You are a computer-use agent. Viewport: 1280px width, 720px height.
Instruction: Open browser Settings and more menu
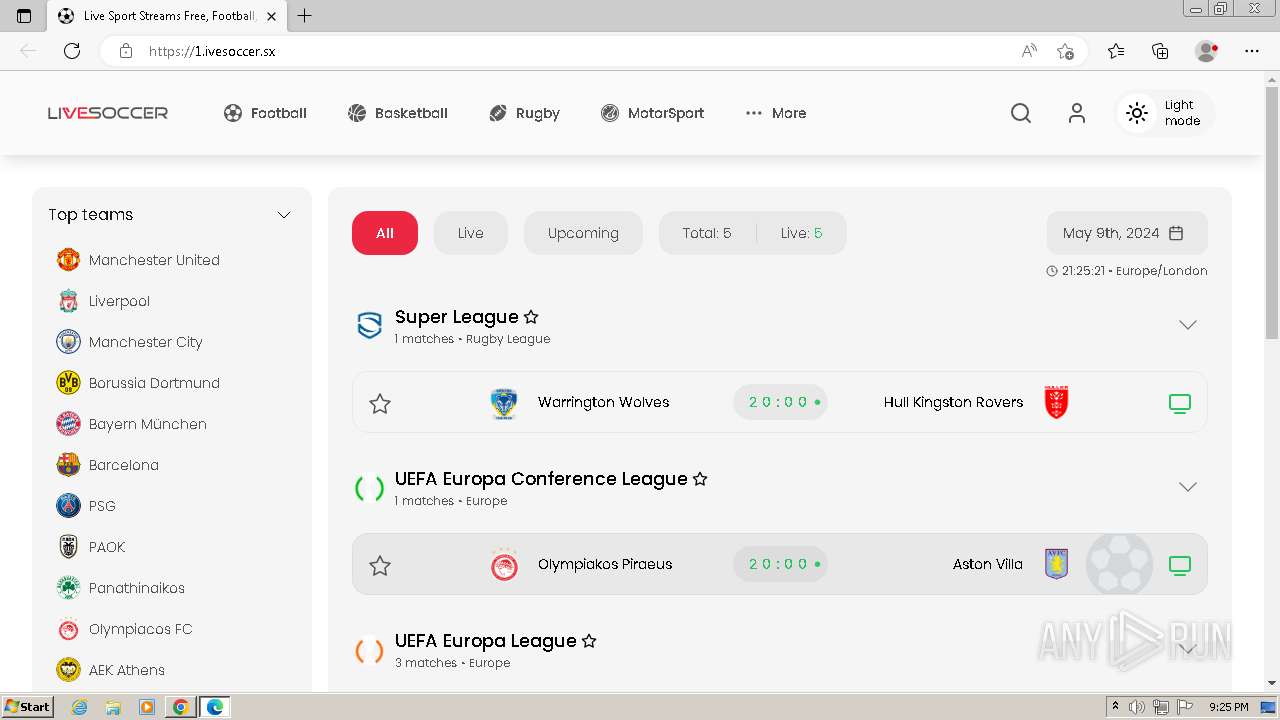click(1252, 51)
